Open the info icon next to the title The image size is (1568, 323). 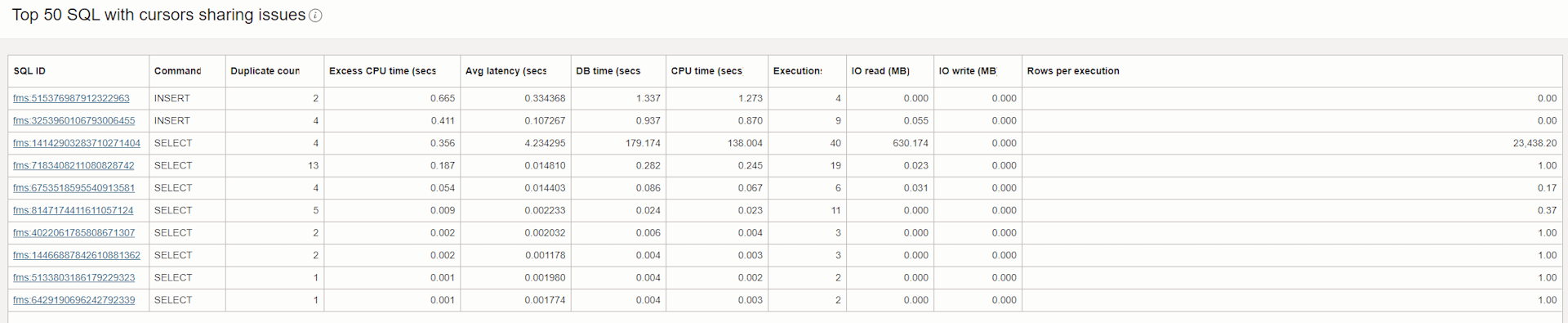(x=315, y=16)
